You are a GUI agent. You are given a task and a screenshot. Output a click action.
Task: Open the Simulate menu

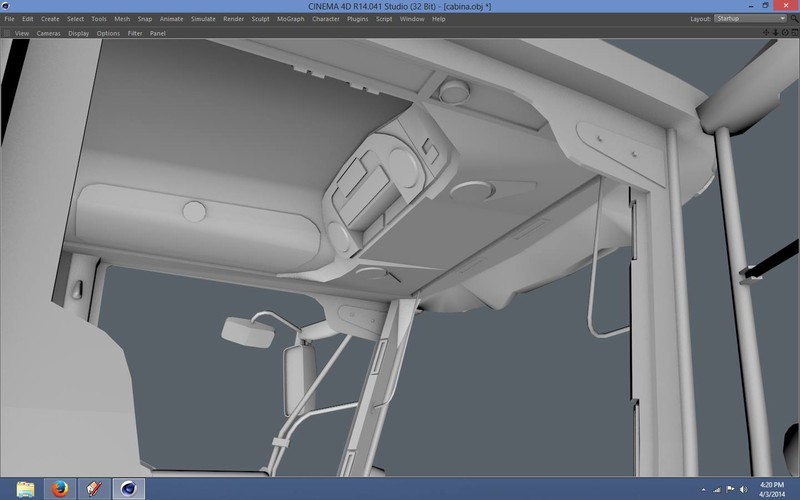(x=204, y=18)
